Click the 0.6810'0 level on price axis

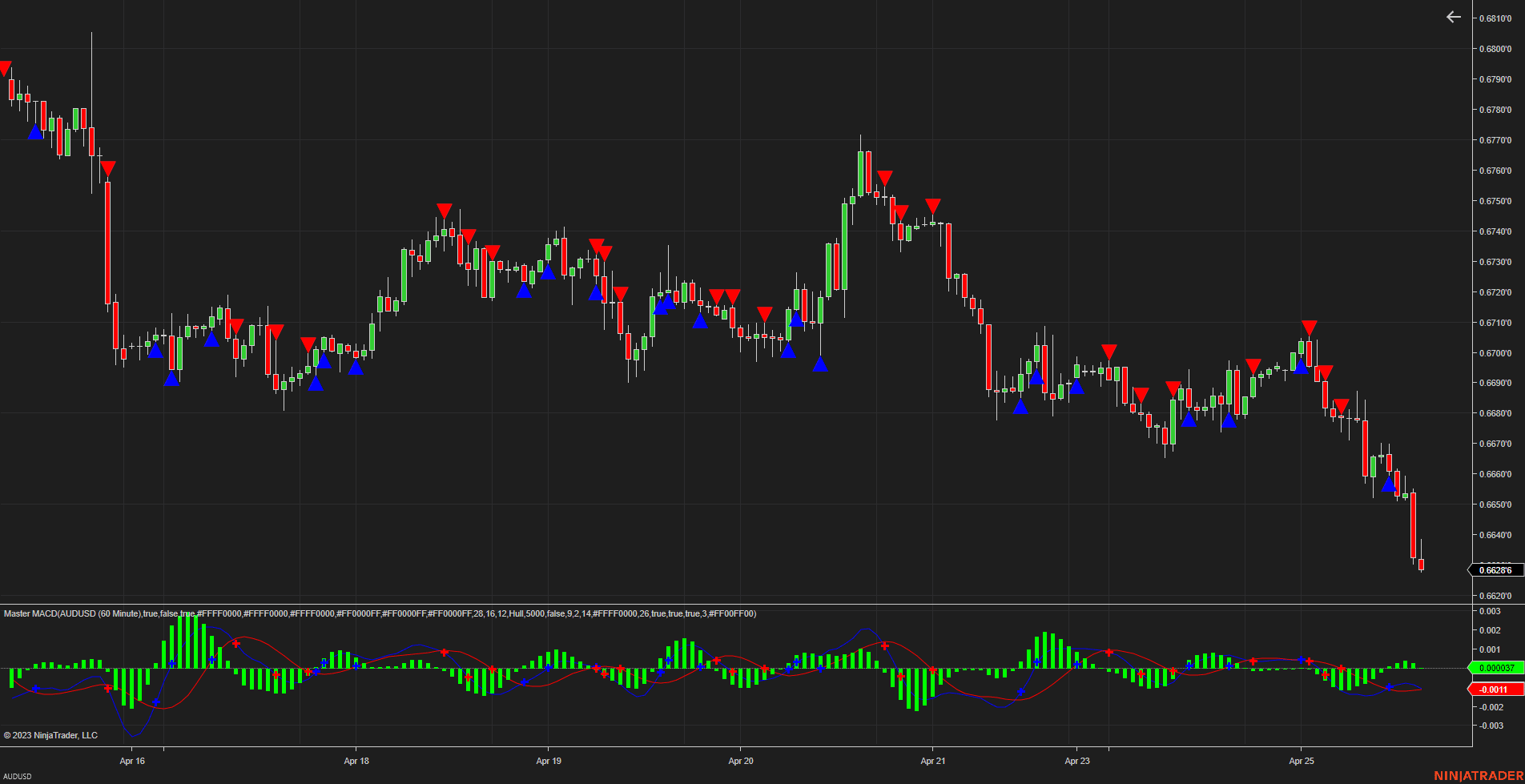[x=1495, y=18]
